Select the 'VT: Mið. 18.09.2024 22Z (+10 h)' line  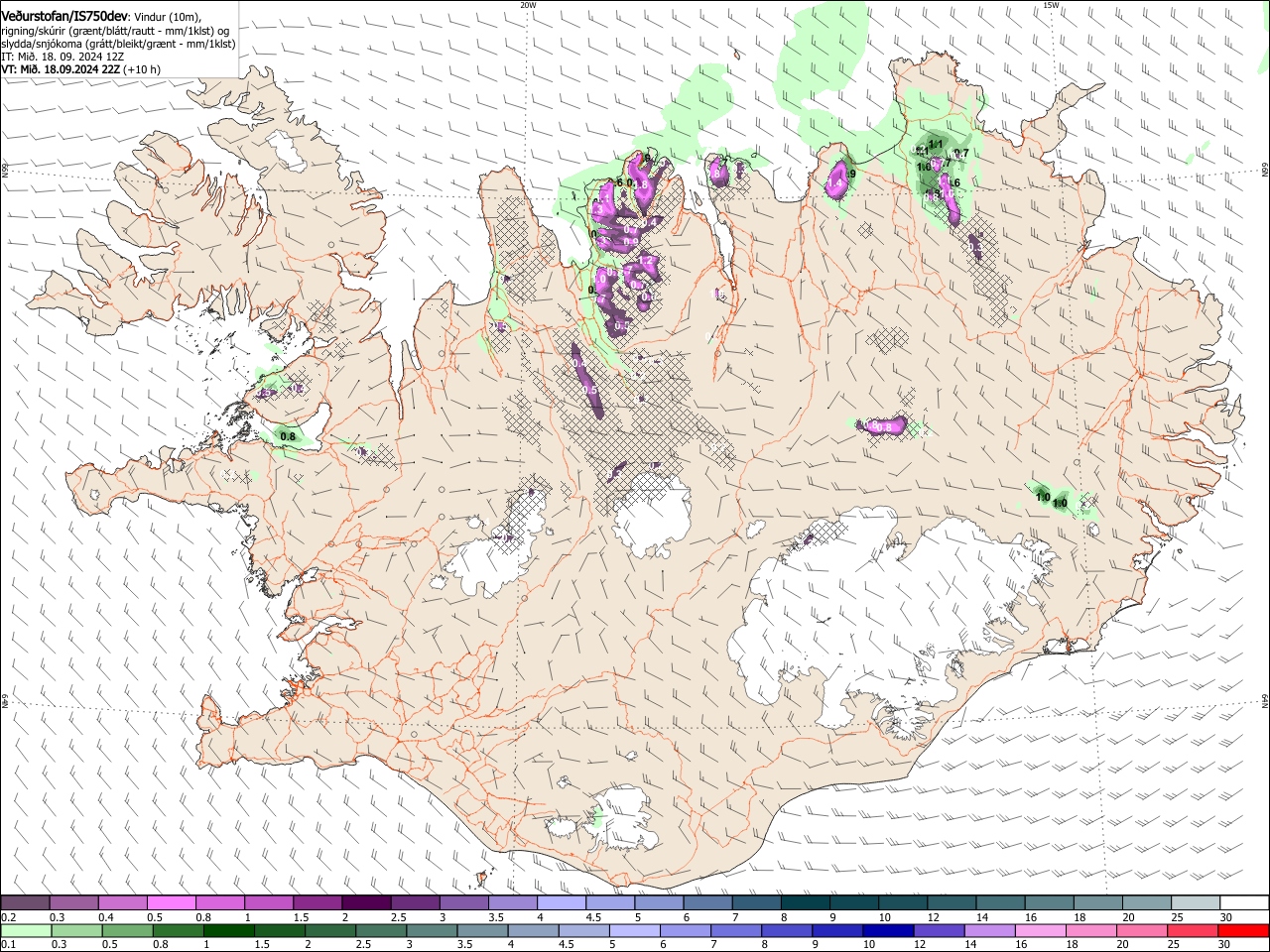tap(81, 69)
